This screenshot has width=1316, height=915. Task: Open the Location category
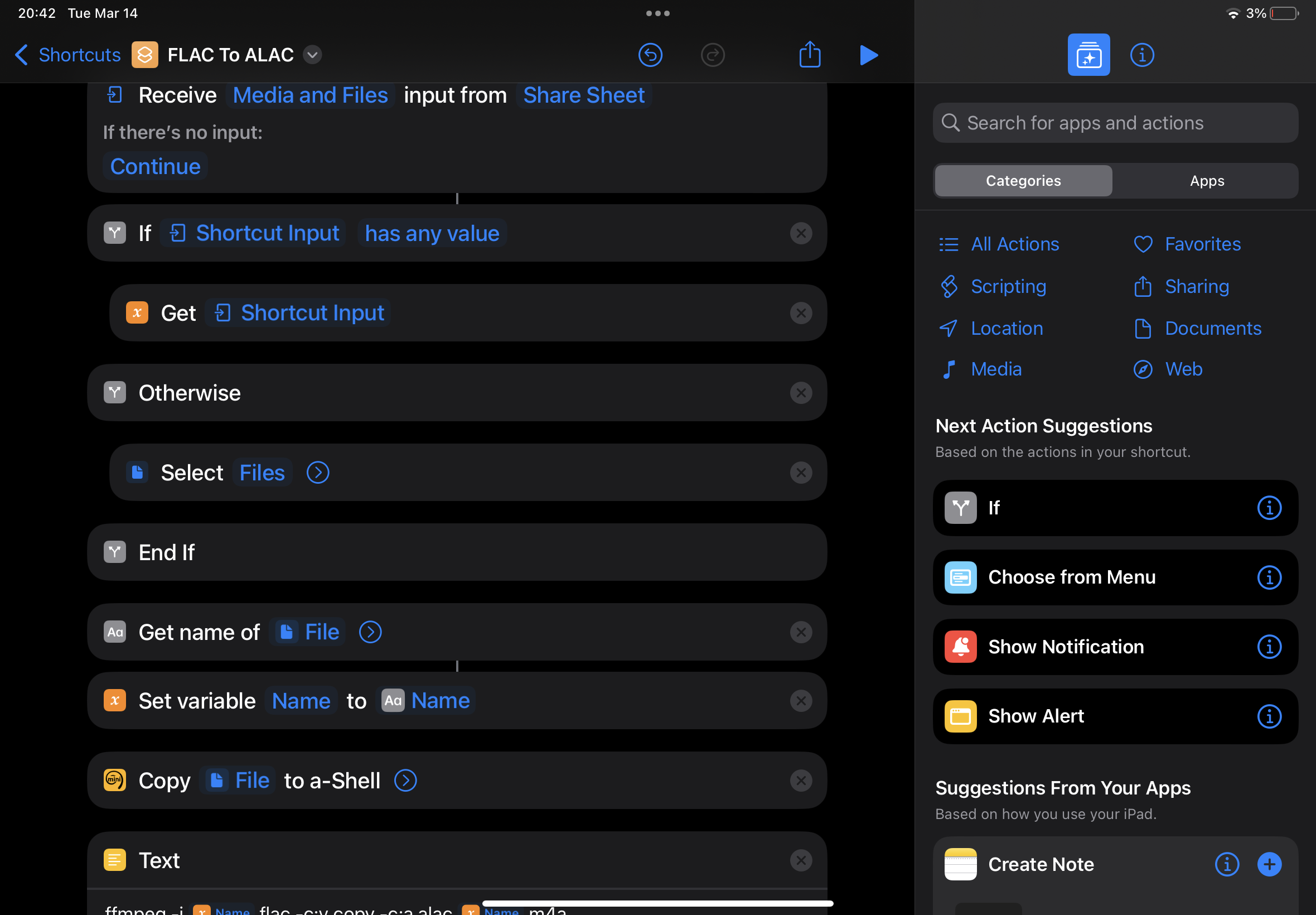(x=1007, y=328)
